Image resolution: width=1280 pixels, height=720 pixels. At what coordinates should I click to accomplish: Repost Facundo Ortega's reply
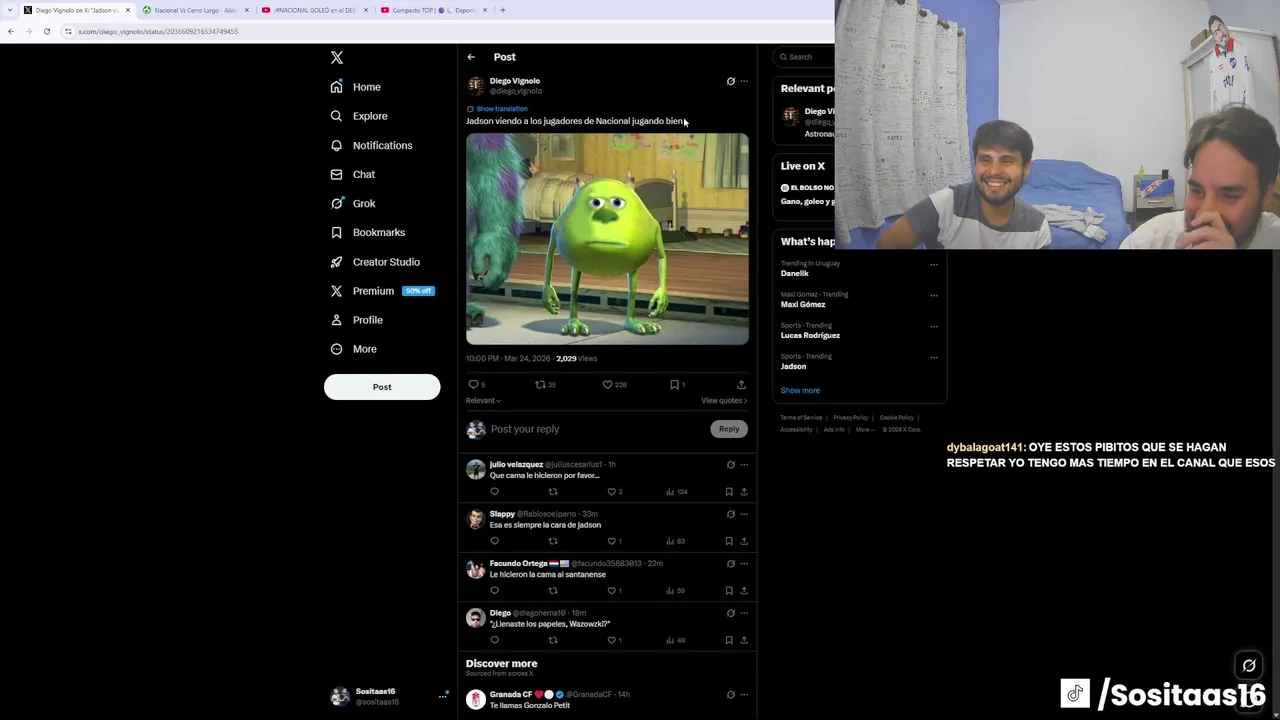pyautogui.click(x=553, y=591)
